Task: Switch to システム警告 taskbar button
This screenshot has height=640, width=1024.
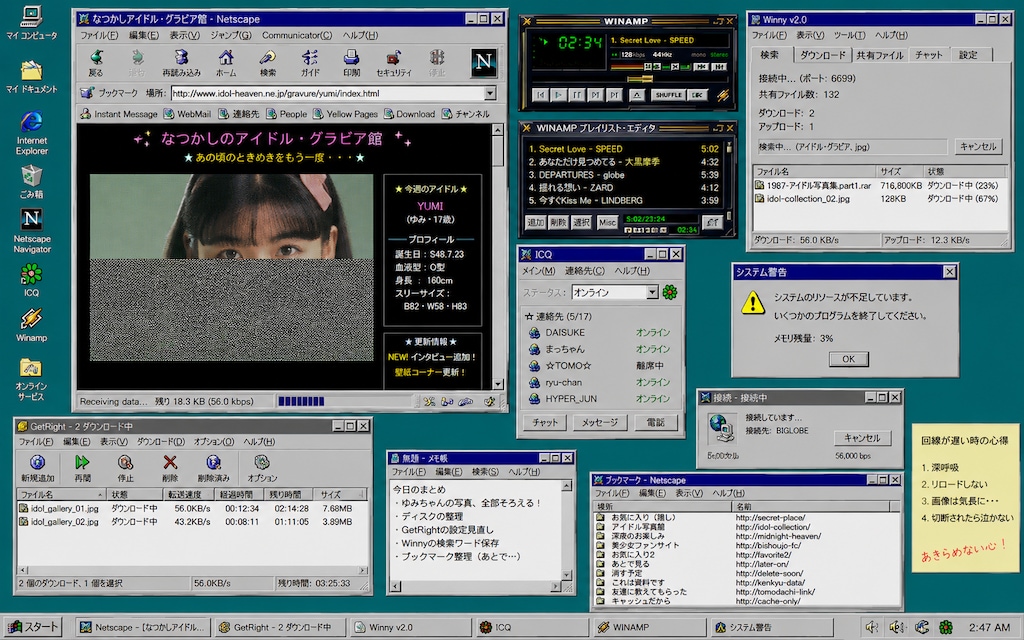Action: pyautogui.click(x=772, y=628)
